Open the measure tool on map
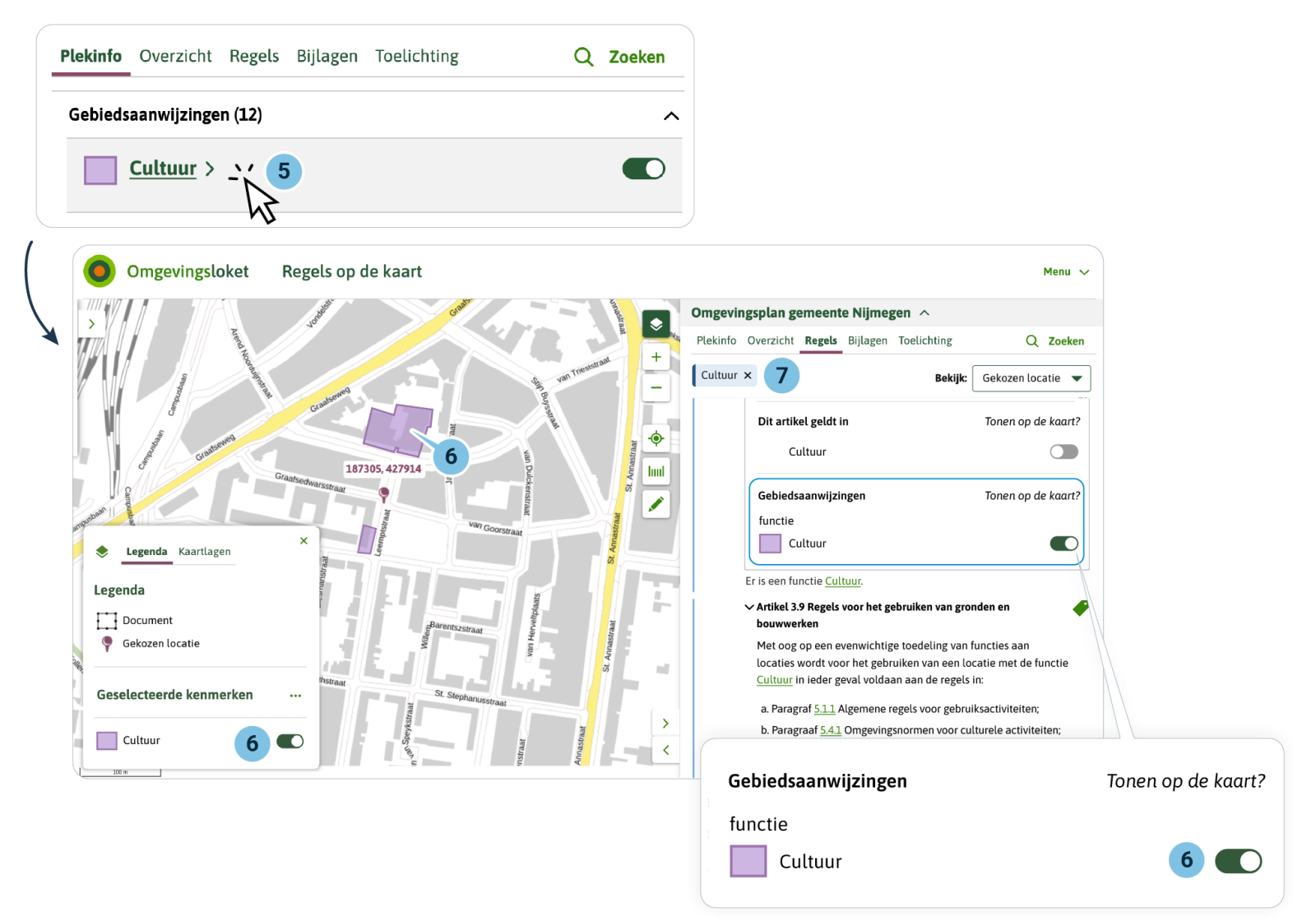The height and width of the screenshot is (921, 1316). coord(656,471)
